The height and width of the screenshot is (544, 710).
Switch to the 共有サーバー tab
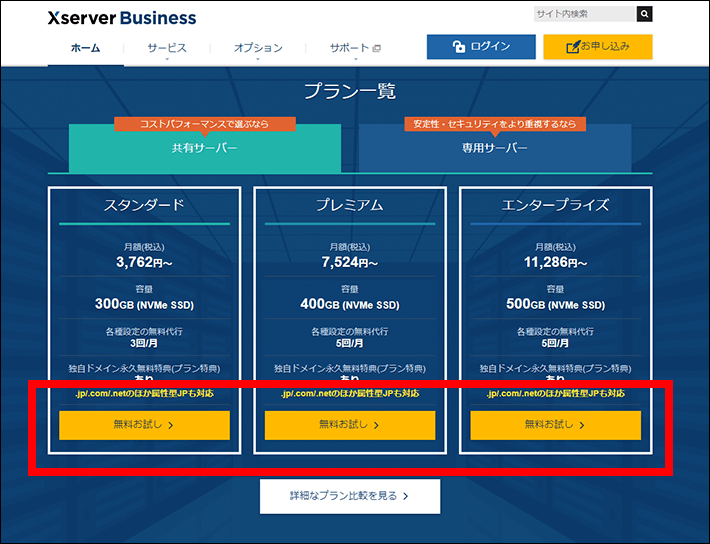click(205, 148)
